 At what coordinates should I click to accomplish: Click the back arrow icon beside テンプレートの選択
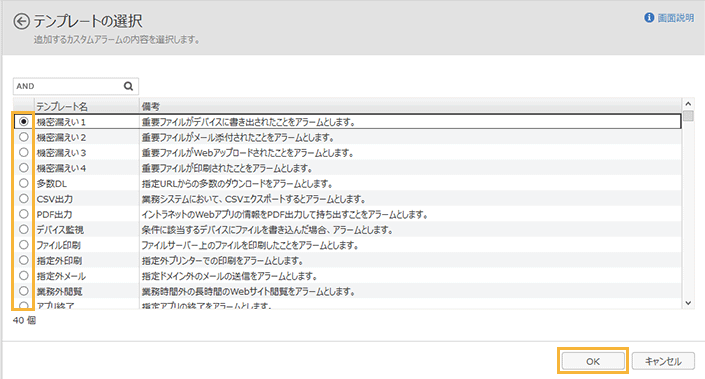[21, 21]
